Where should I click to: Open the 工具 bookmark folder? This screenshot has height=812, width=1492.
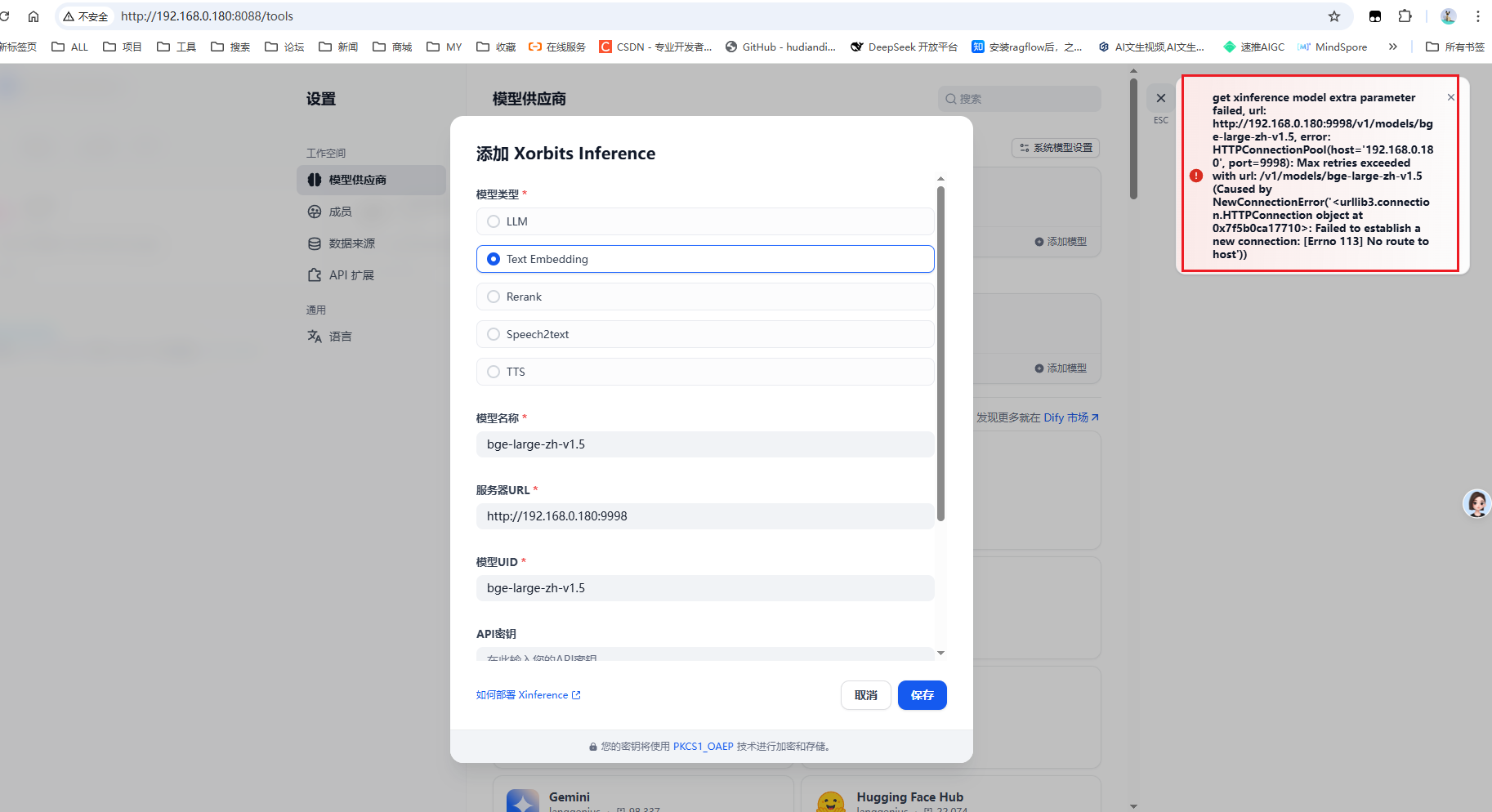[176, 47]
